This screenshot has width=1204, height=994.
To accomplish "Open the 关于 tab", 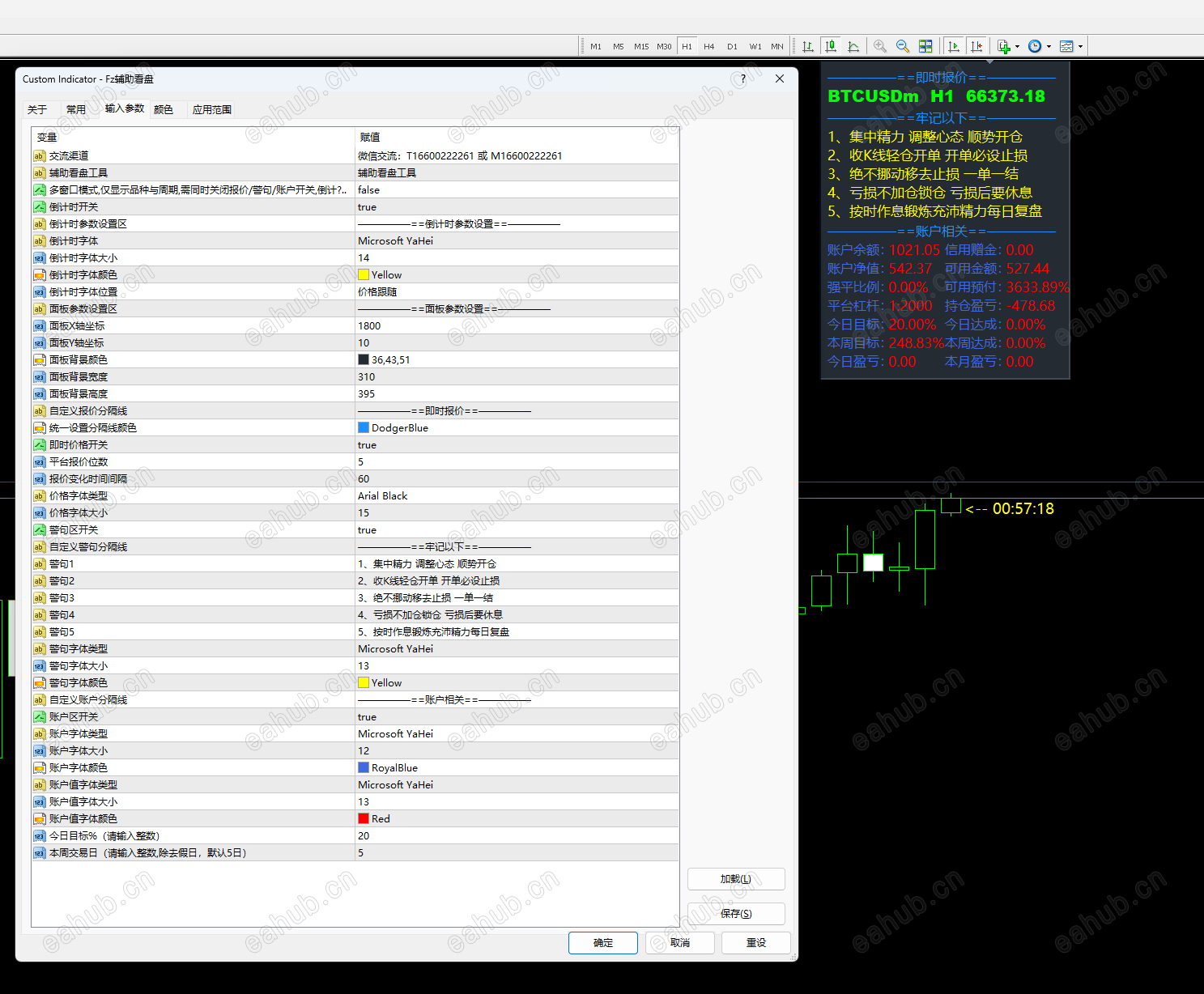I will [x=37, y=109].
